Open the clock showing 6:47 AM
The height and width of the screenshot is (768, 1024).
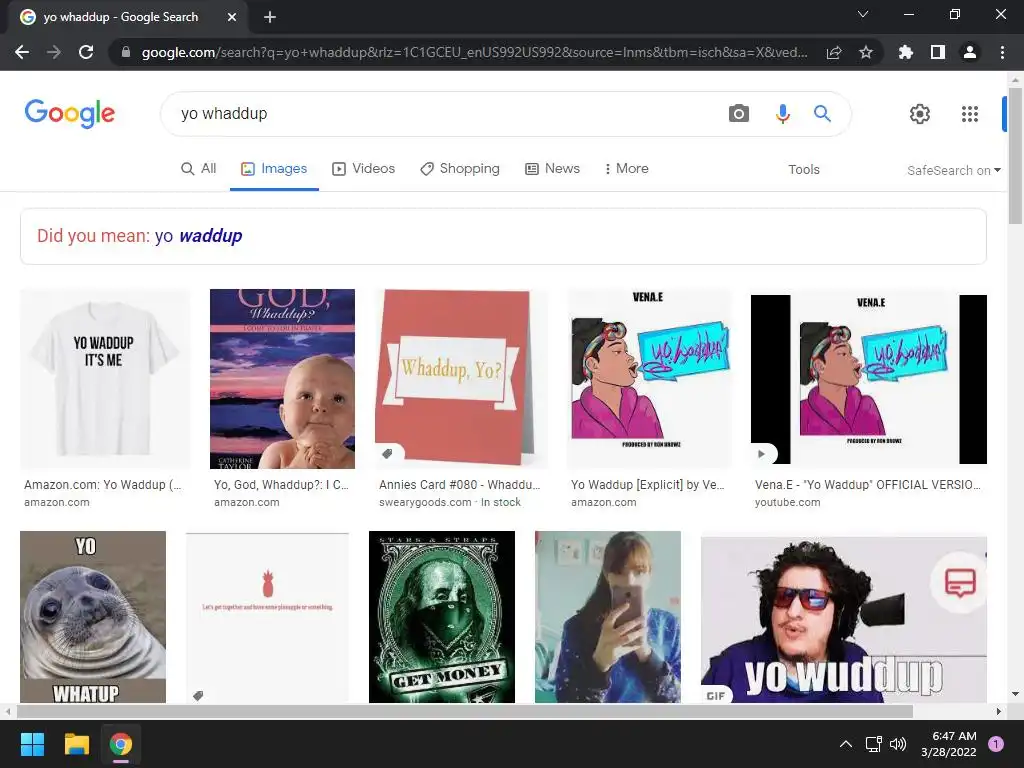949,744
